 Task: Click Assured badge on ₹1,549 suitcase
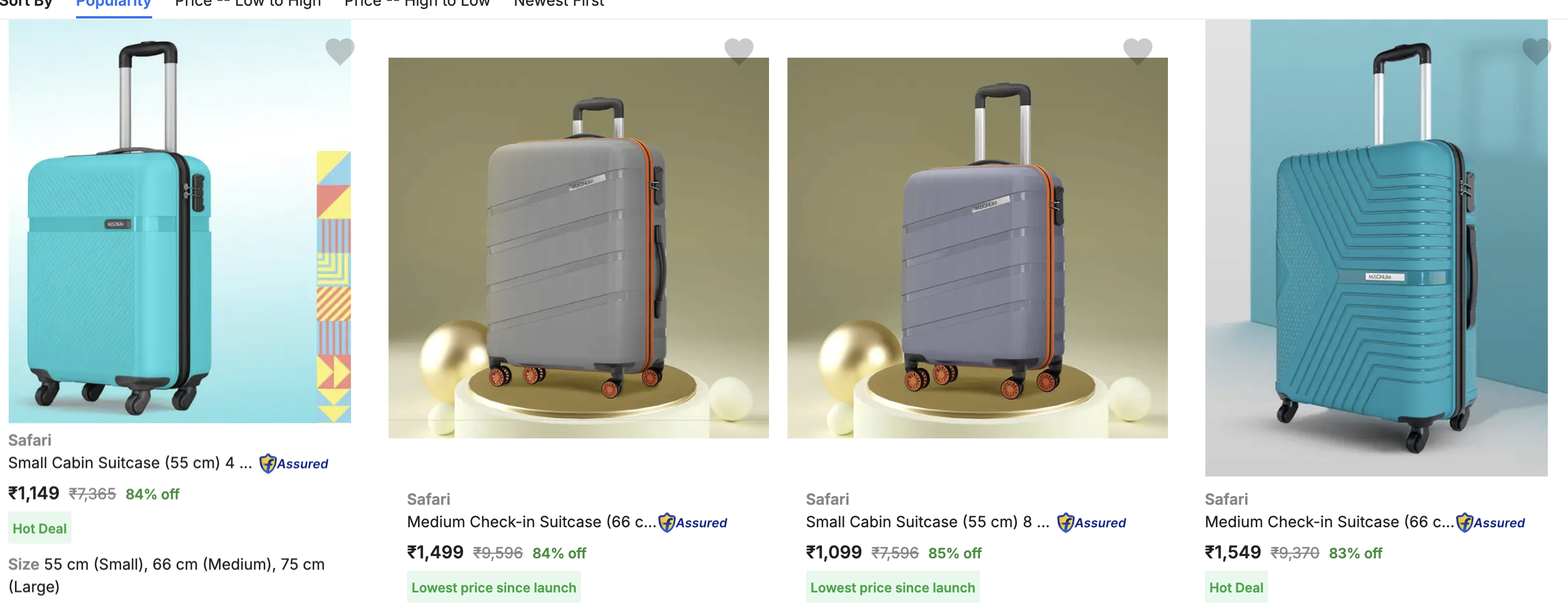click(x=1490, y=523)
